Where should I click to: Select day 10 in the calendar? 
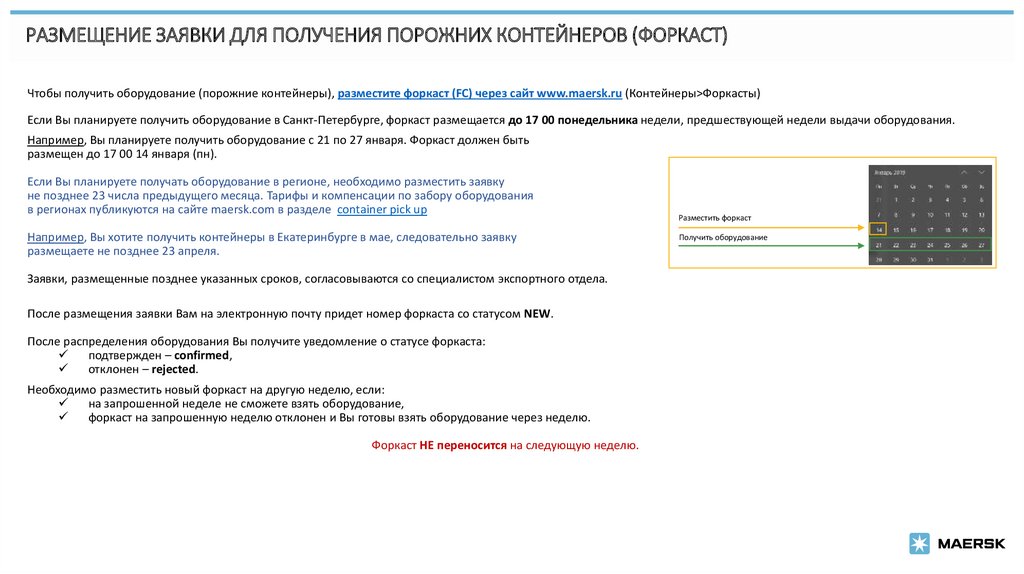930,215
